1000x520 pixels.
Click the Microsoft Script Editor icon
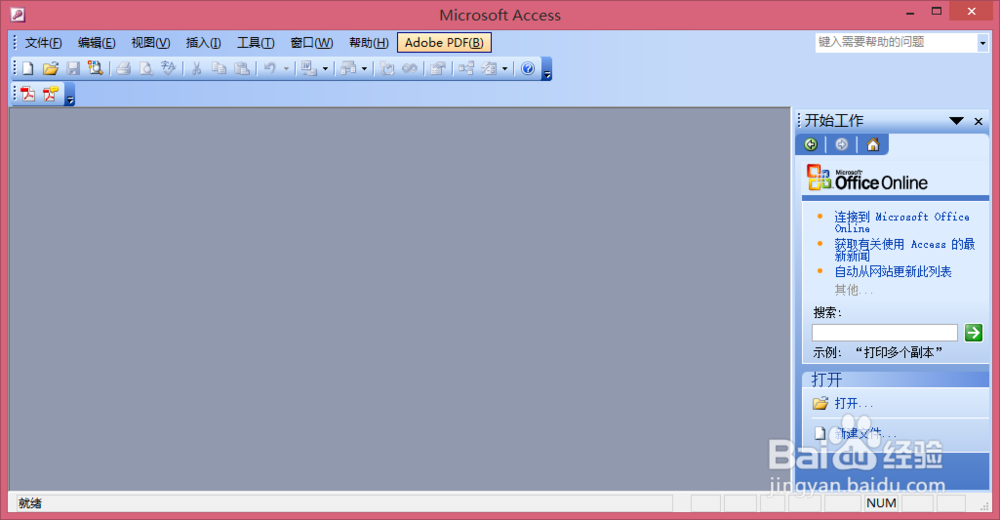[409, 68]
